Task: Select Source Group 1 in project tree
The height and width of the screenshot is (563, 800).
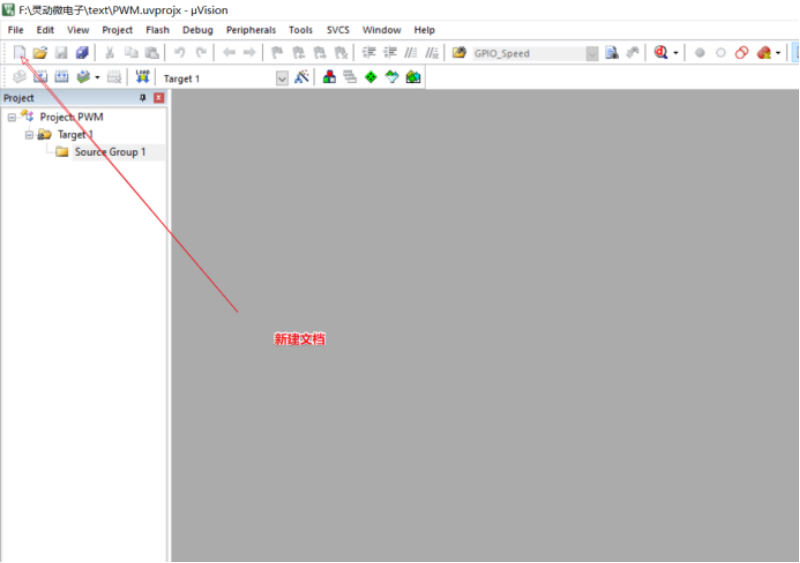Action: coord(110,152)
